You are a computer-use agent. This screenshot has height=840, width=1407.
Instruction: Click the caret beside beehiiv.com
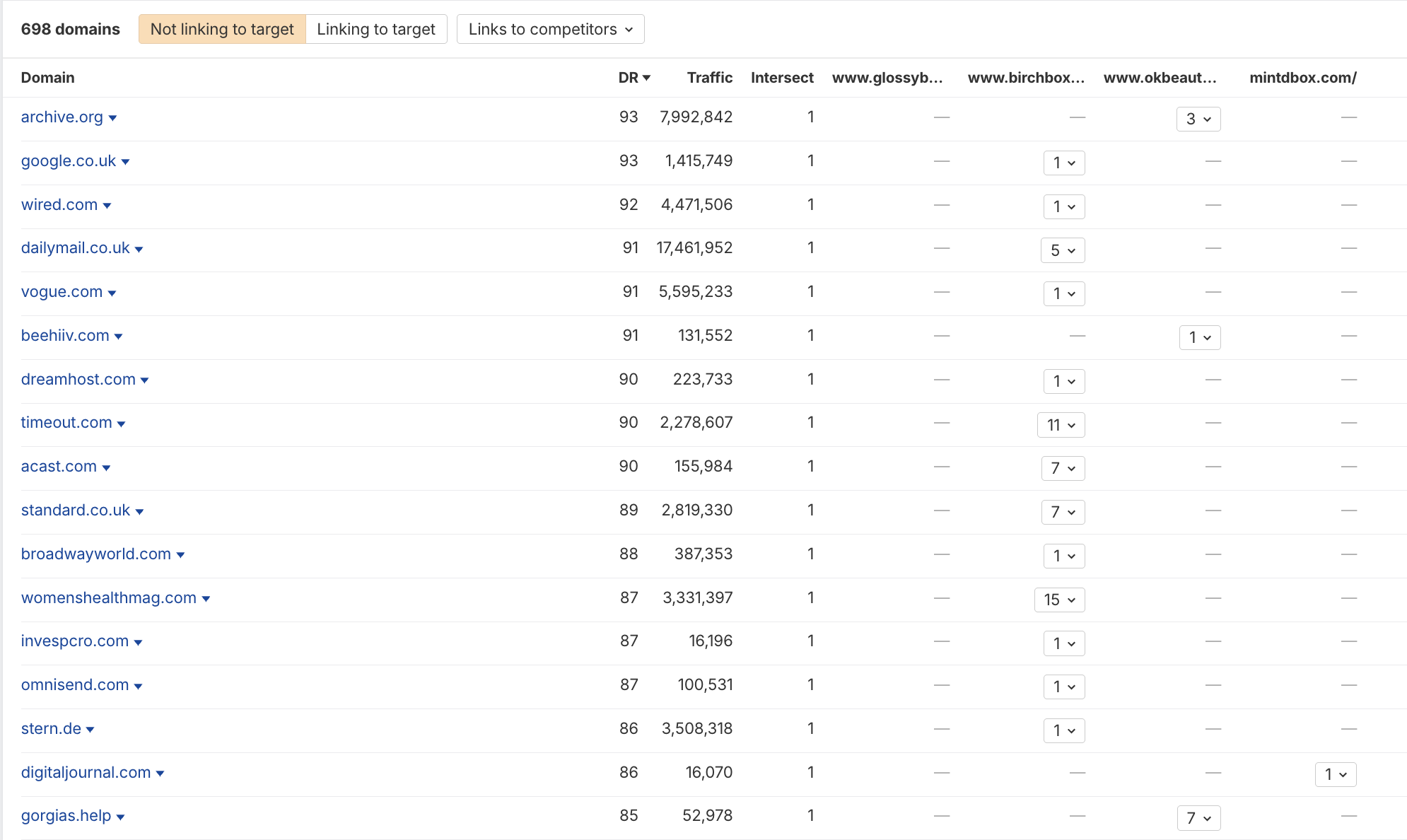click(118, 337)
